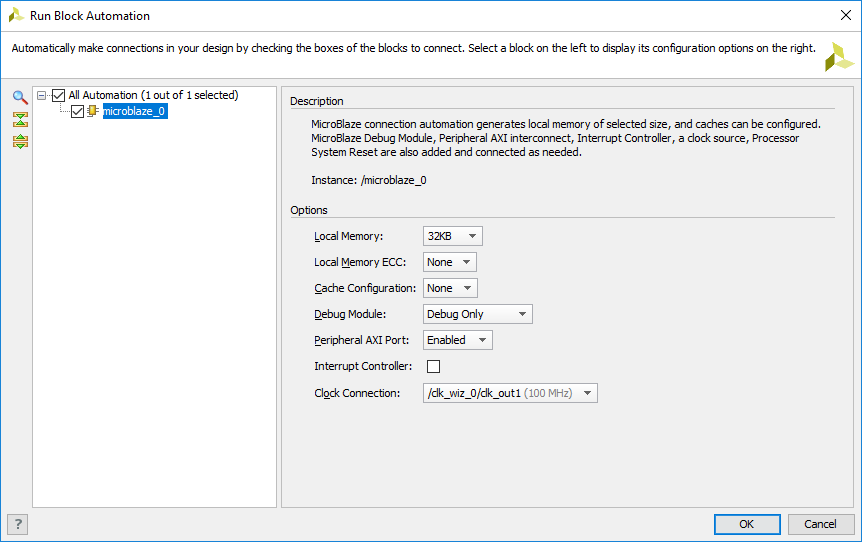Viewport: 862px width, 542px height.
Task: Click the Cancel button
Action: (x=821, y=524)
